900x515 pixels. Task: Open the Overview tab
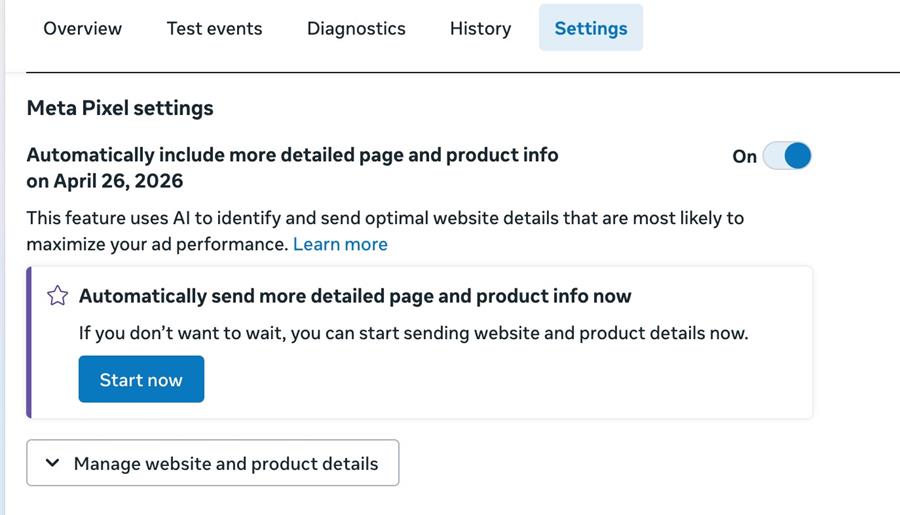point(83,28)
